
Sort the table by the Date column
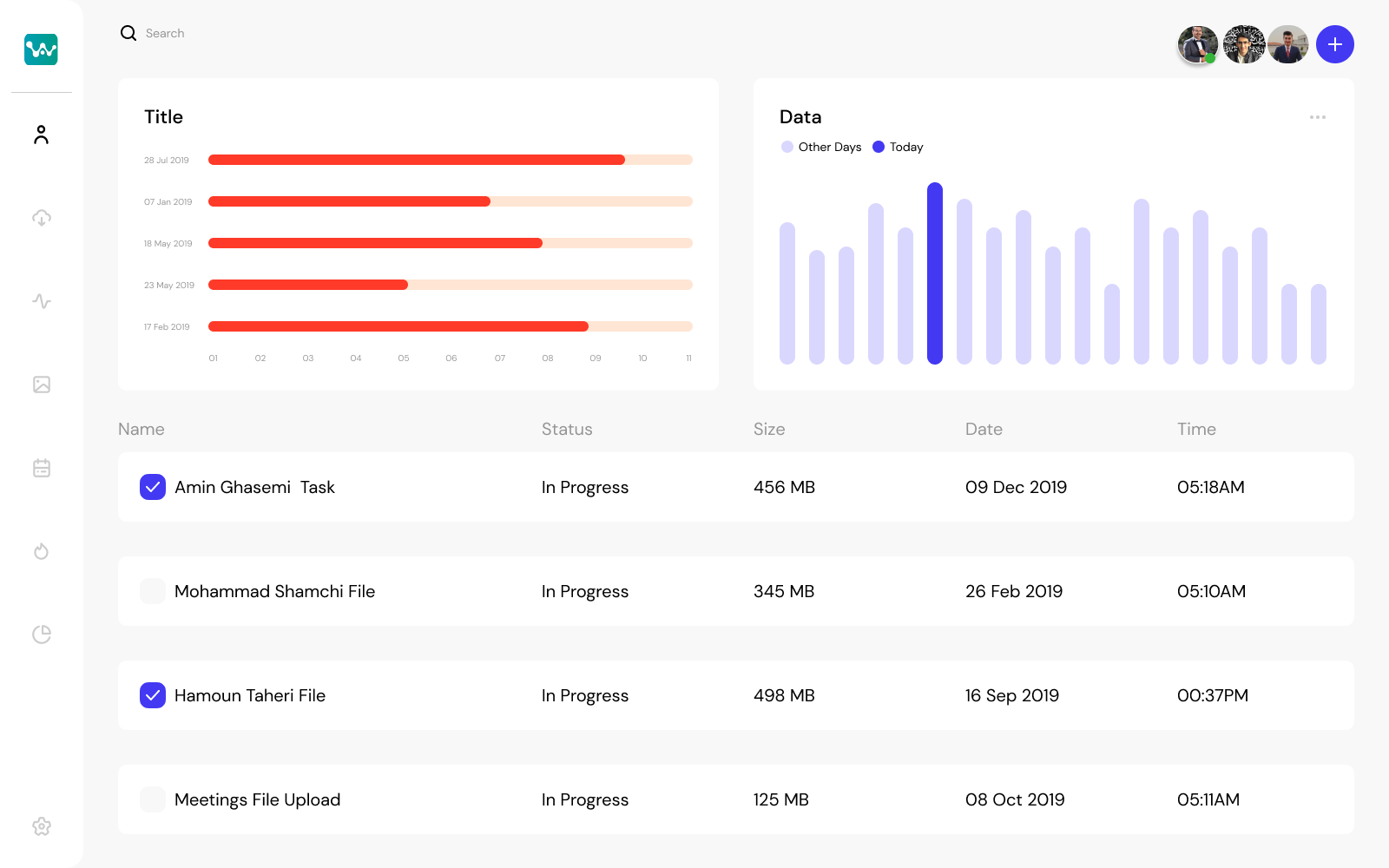(984, 429)
